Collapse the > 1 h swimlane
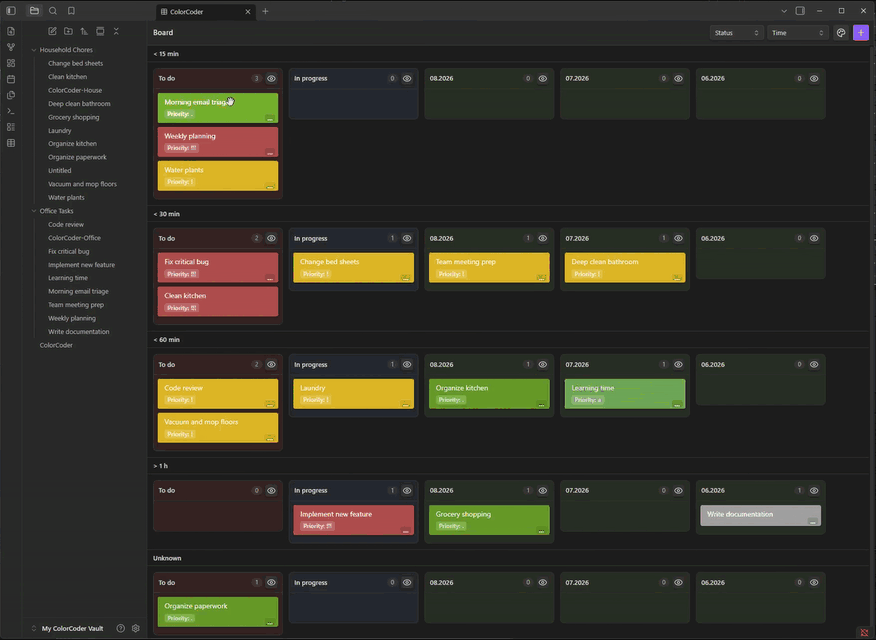Image resolution: width=876 pixels, height=640 pixels. (x=160, y=466)
